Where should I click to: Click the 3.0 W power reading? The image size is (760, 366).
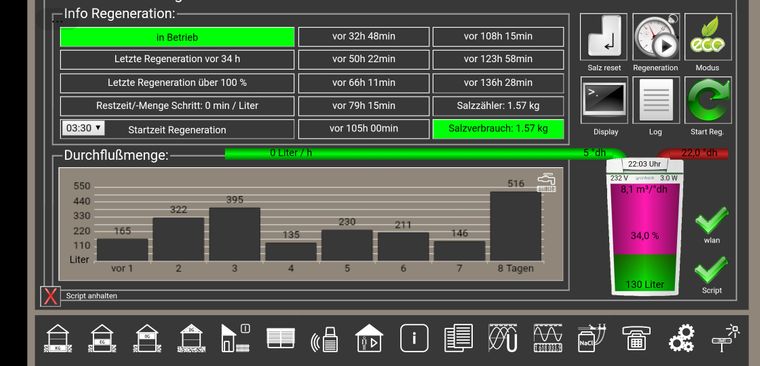(x=668, y=178)
